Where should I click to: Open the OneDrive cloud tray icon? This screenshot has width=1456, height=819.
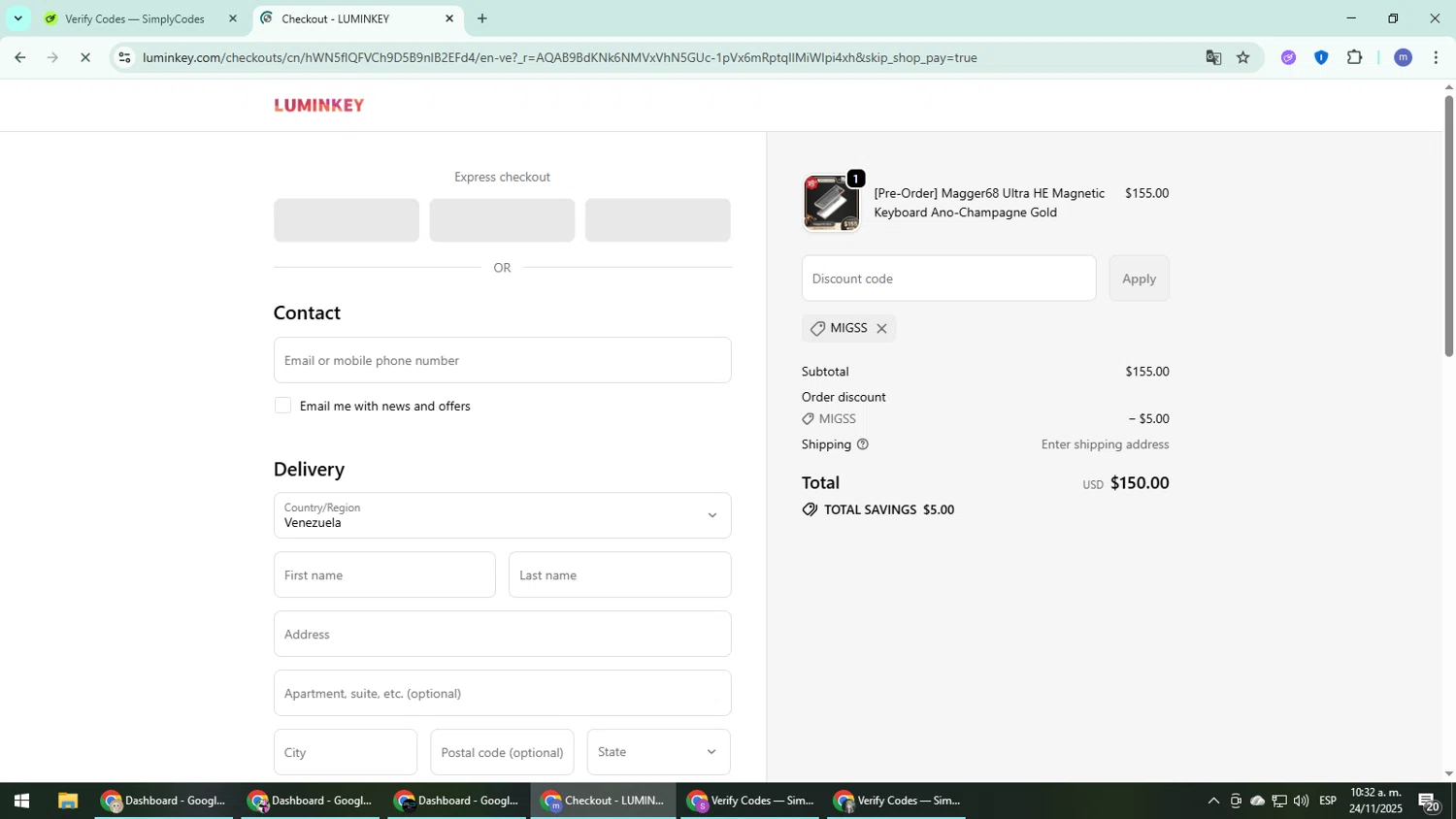pos(1257,802)
